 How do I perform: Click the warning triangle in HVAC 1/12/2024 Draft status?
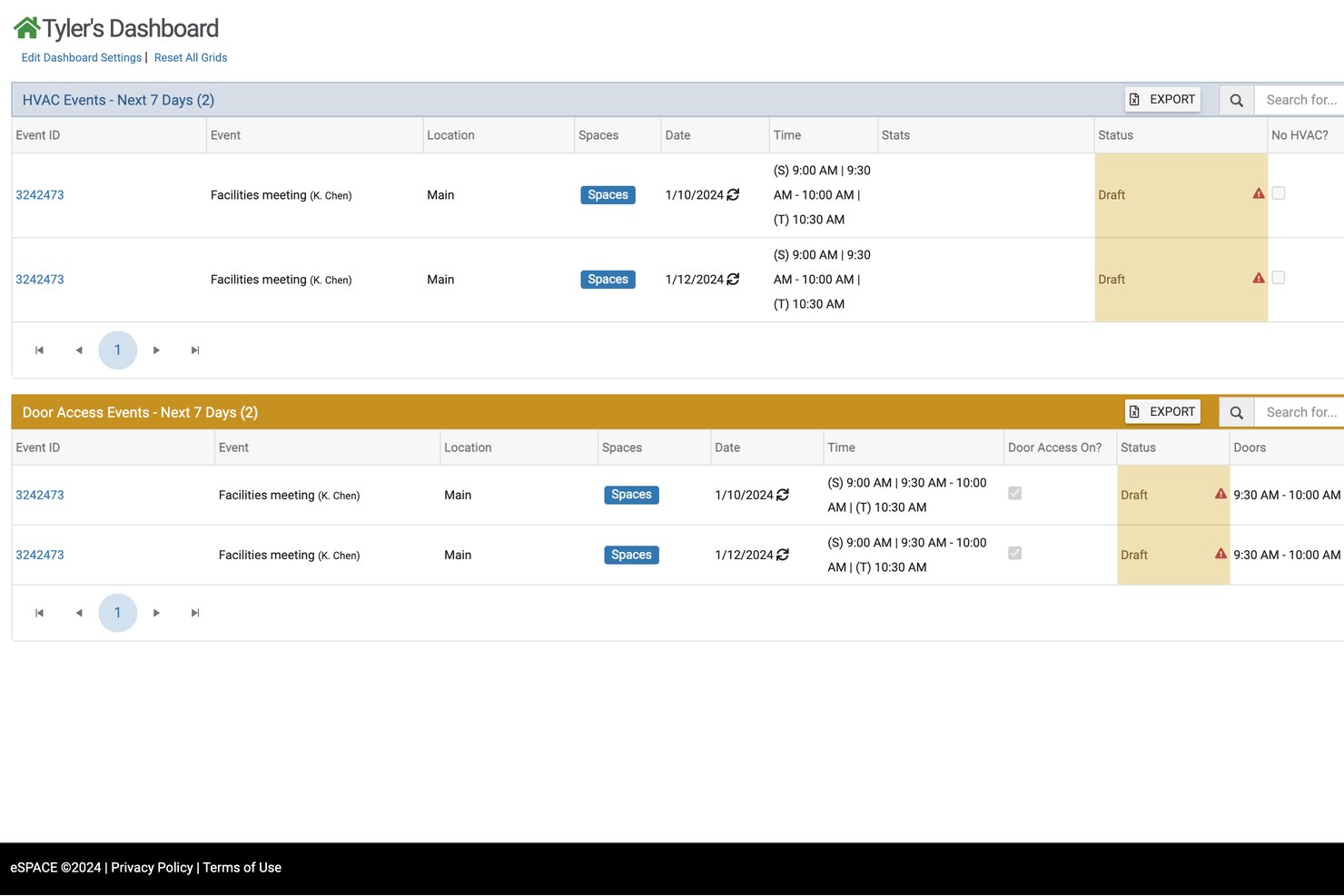1259,278
